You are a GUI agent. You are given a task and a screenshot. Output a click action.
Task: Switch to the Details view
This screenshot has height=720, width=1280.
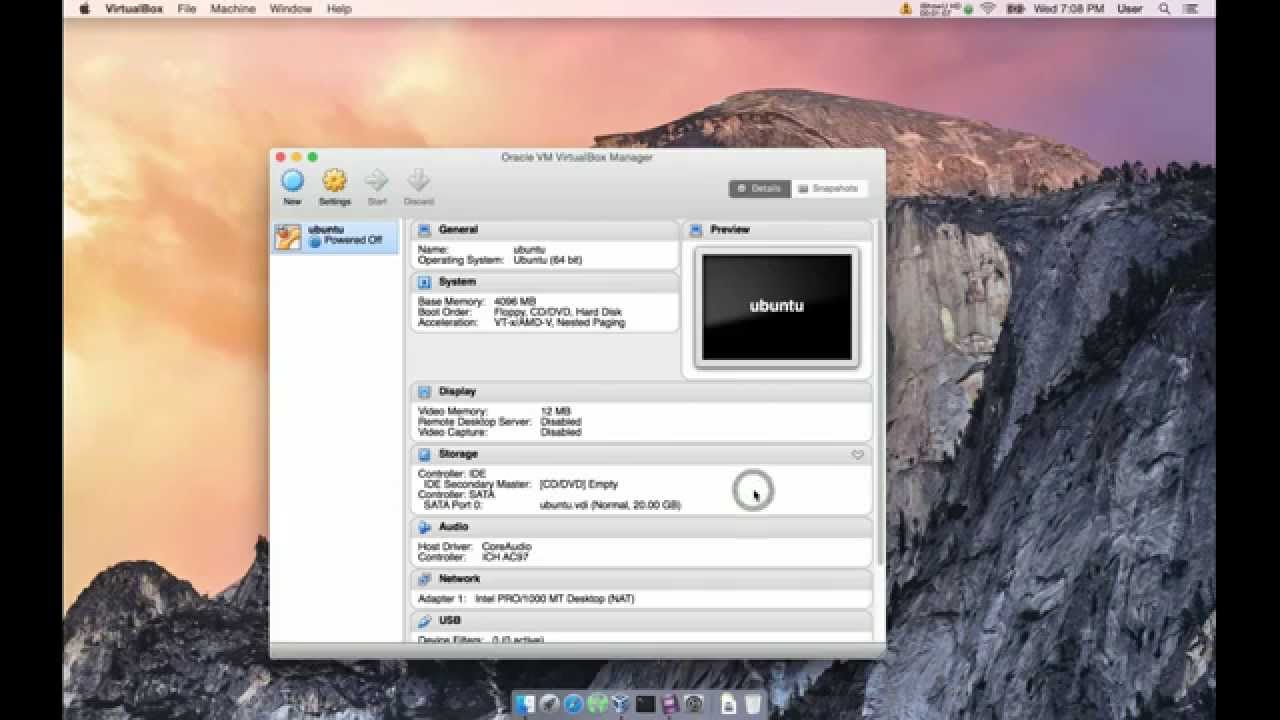tap(759, 188)
